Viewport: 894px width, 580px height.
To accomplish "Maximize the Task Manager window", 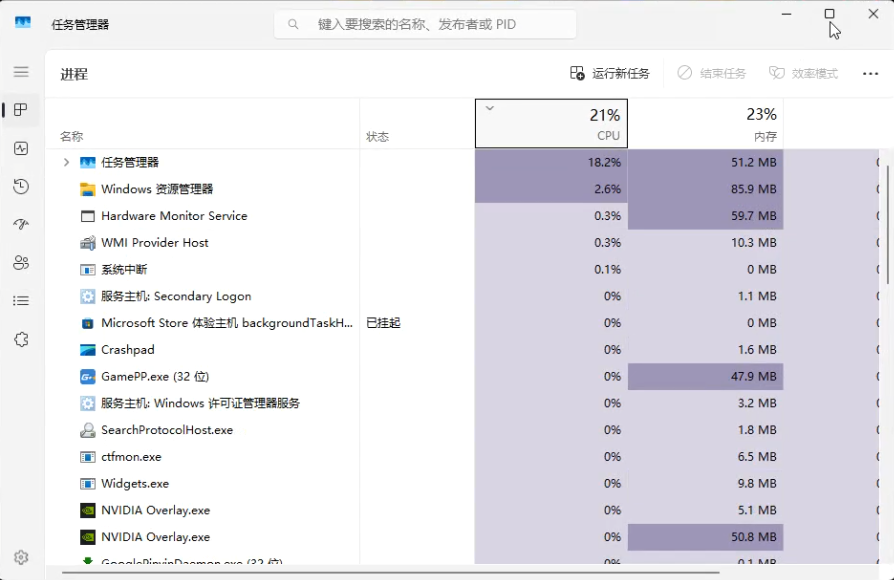I will [x=830, y=14].
